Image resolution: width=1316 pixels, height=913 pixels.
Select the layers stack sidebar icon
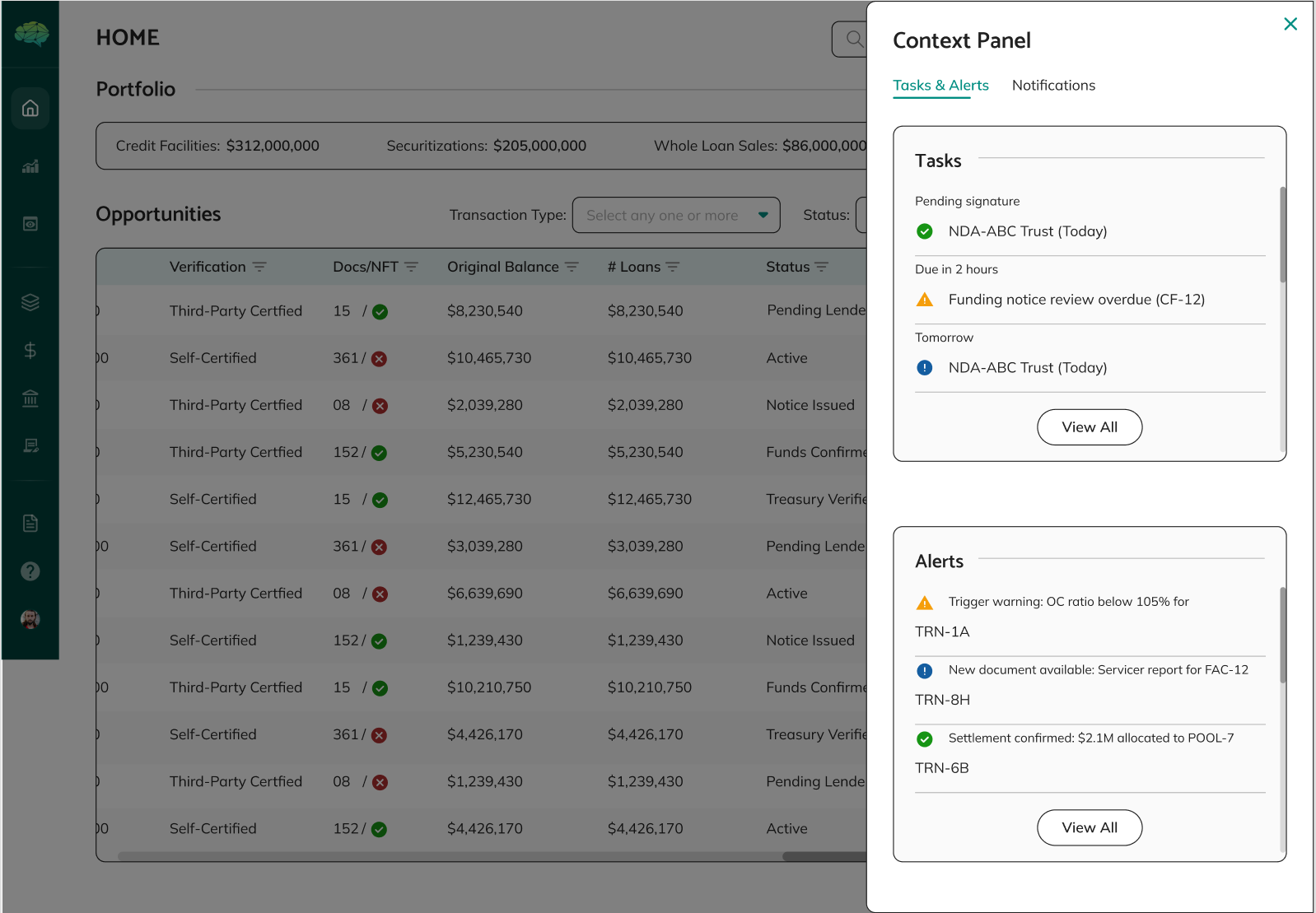click(x=30, y=302)
